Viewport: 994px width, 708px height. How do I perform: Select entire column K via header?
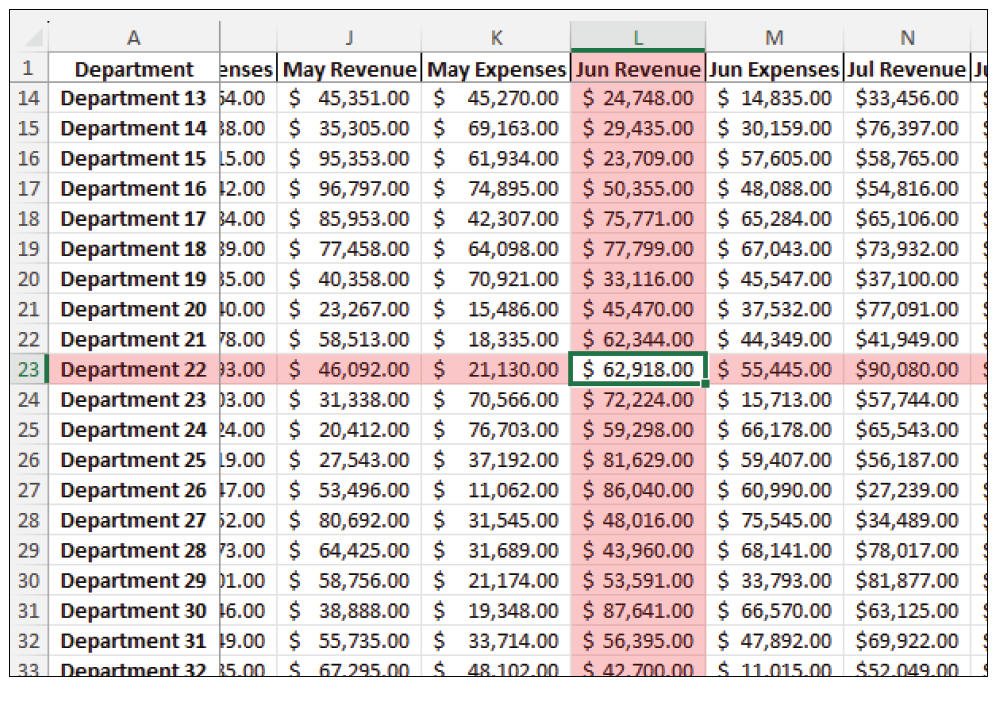[496, 38]
